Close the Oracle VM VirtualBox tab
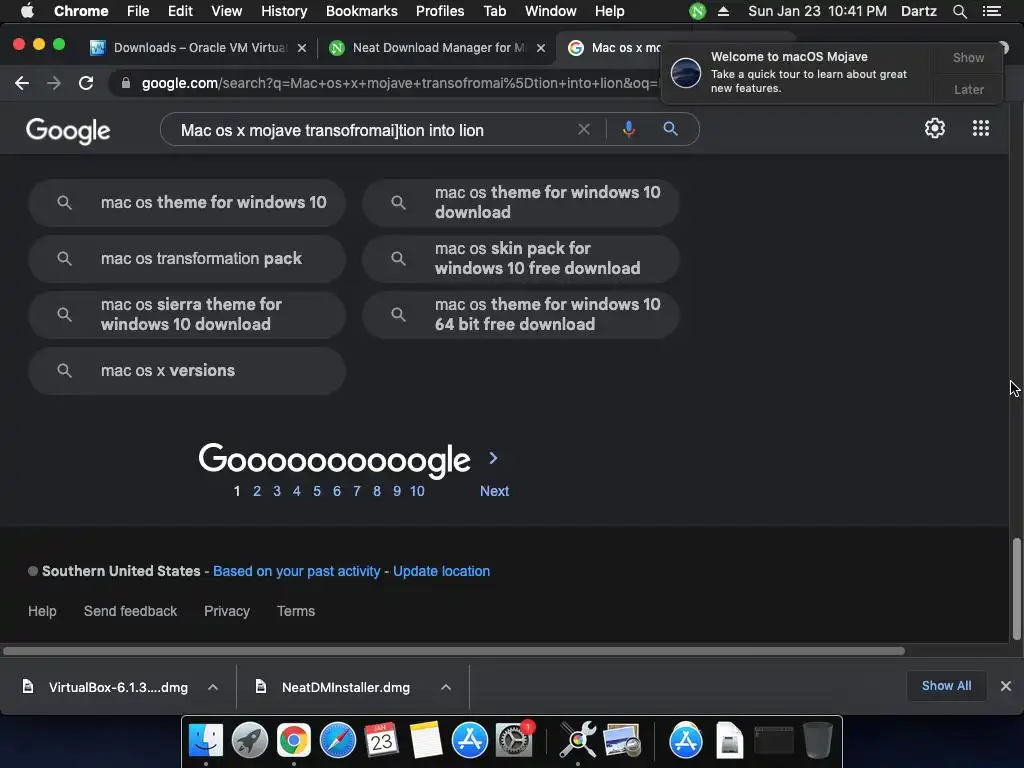The width and height of the screenshot is (1024, 768). pos(302,48)
